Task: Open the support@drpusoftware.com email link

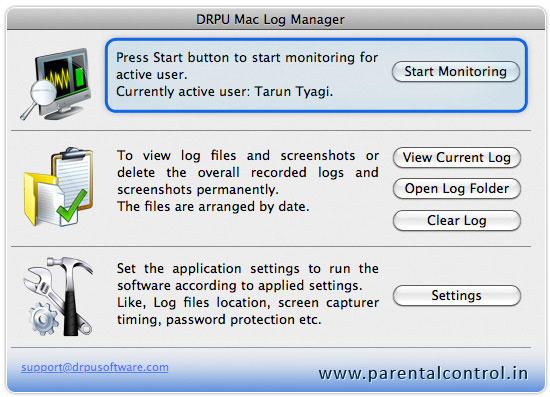Action: click(95, 367)
